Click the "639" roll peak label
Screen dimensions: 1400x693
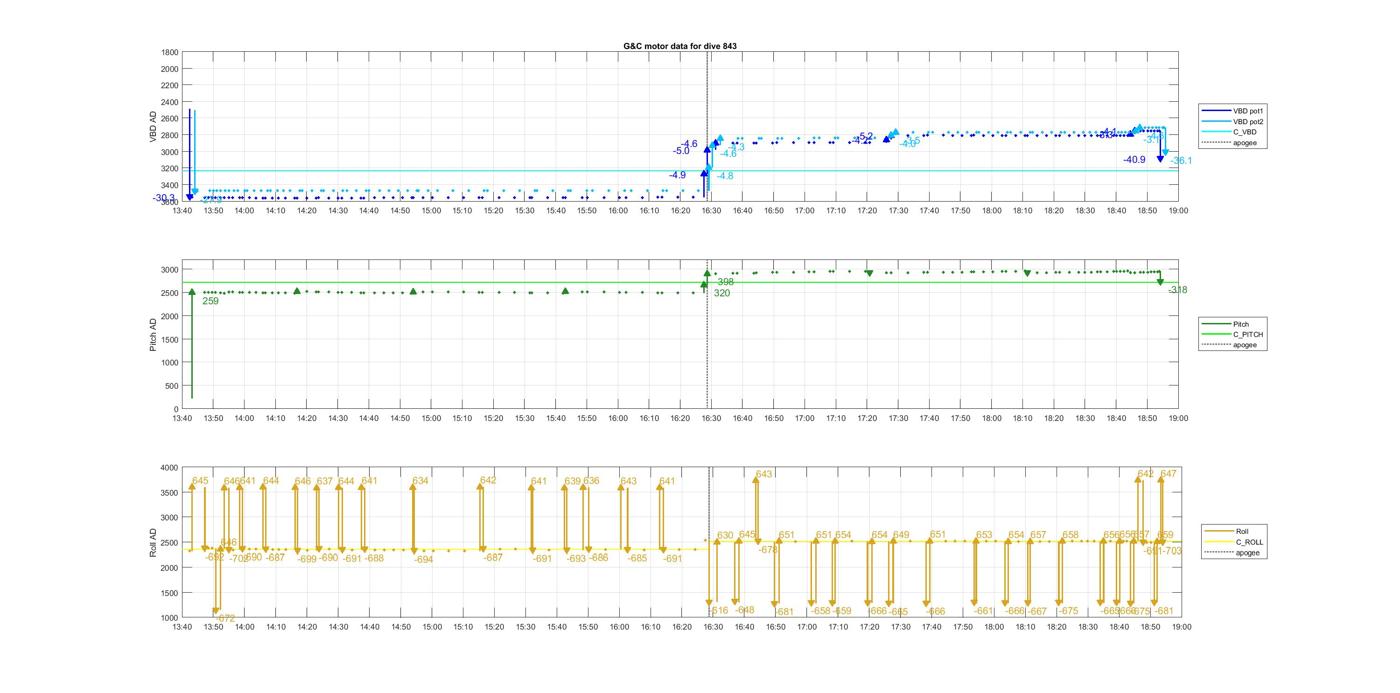click(572, 481)
